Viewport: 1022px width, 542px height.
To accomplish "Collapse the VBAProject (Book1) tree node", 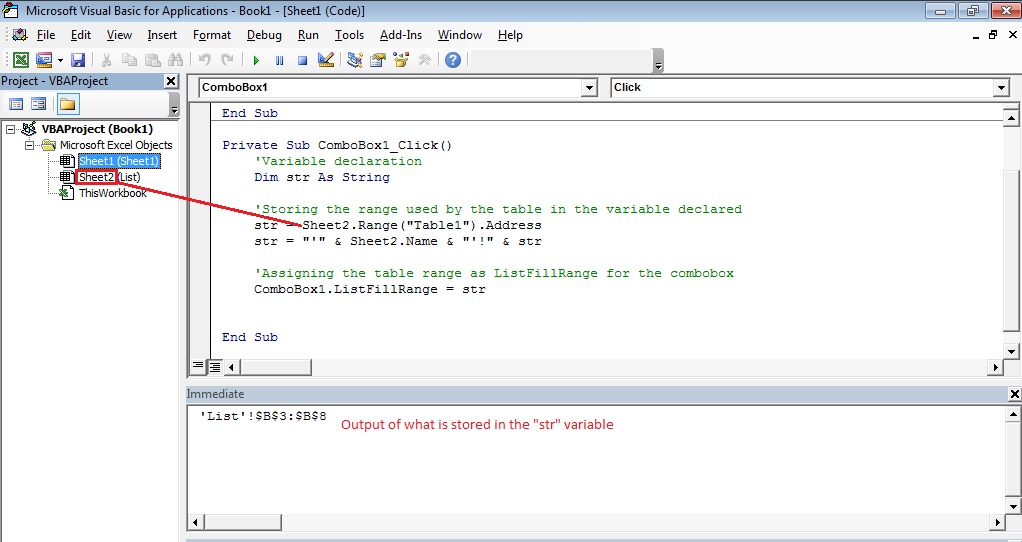I will 10,129.
